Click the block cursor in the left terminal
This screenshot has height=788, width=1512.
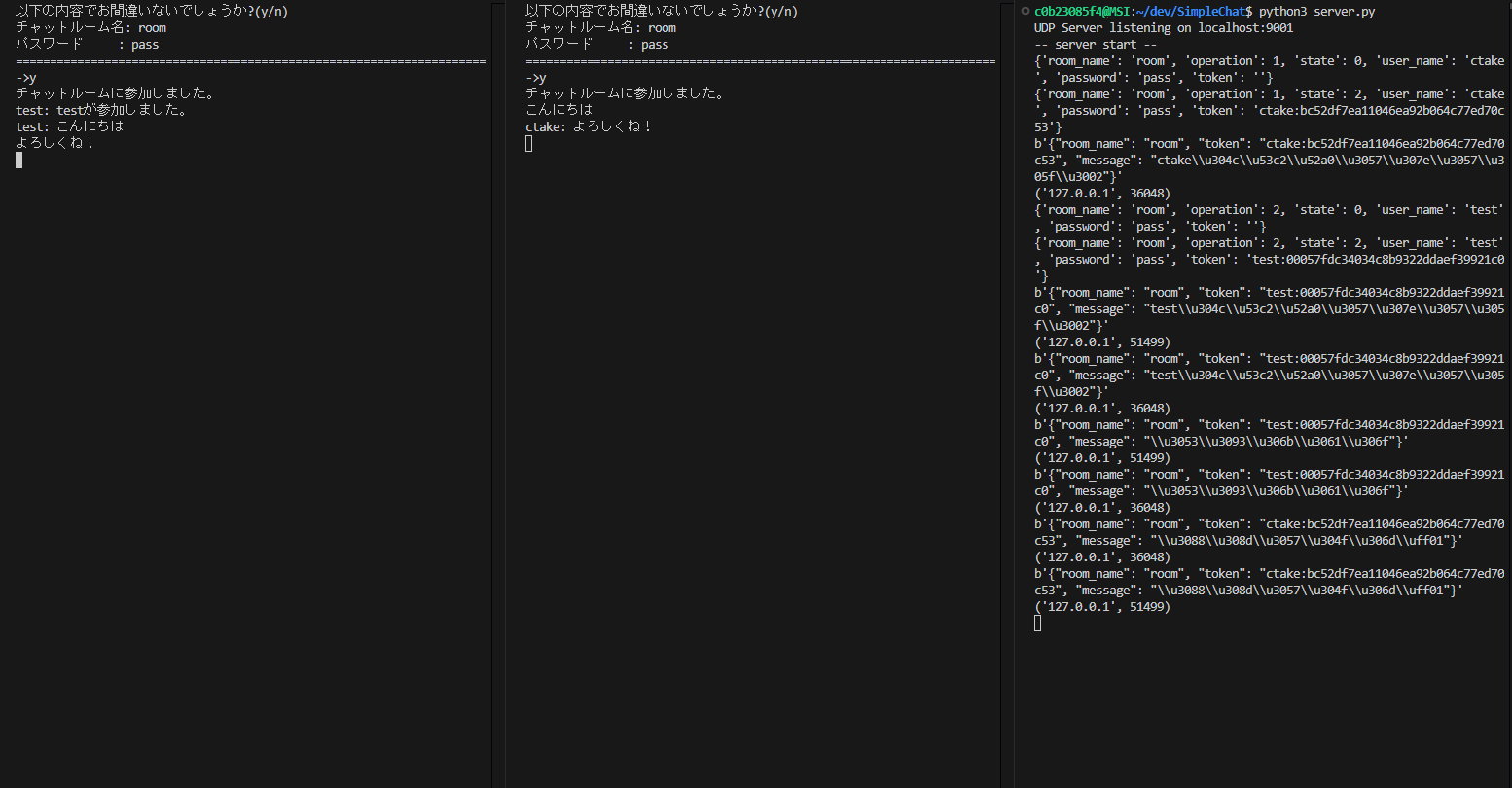click(18, 160)
